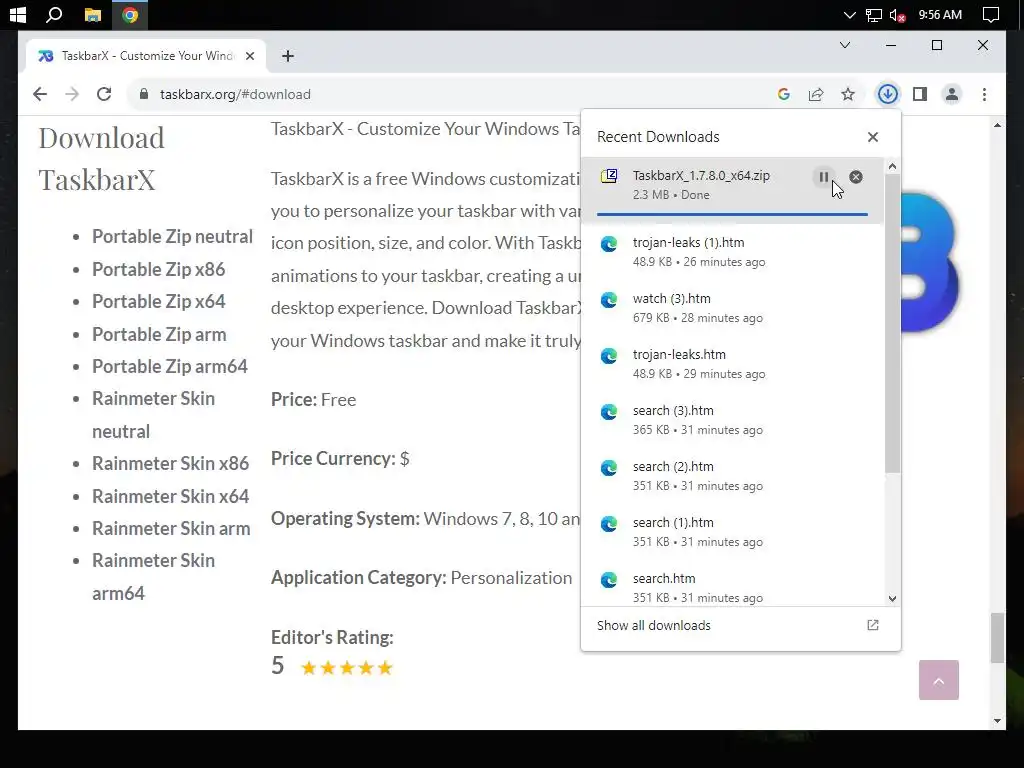Screen dimensions: 1024x768
Task: Click page scrollbar up arrow
Action: [997, 125]
